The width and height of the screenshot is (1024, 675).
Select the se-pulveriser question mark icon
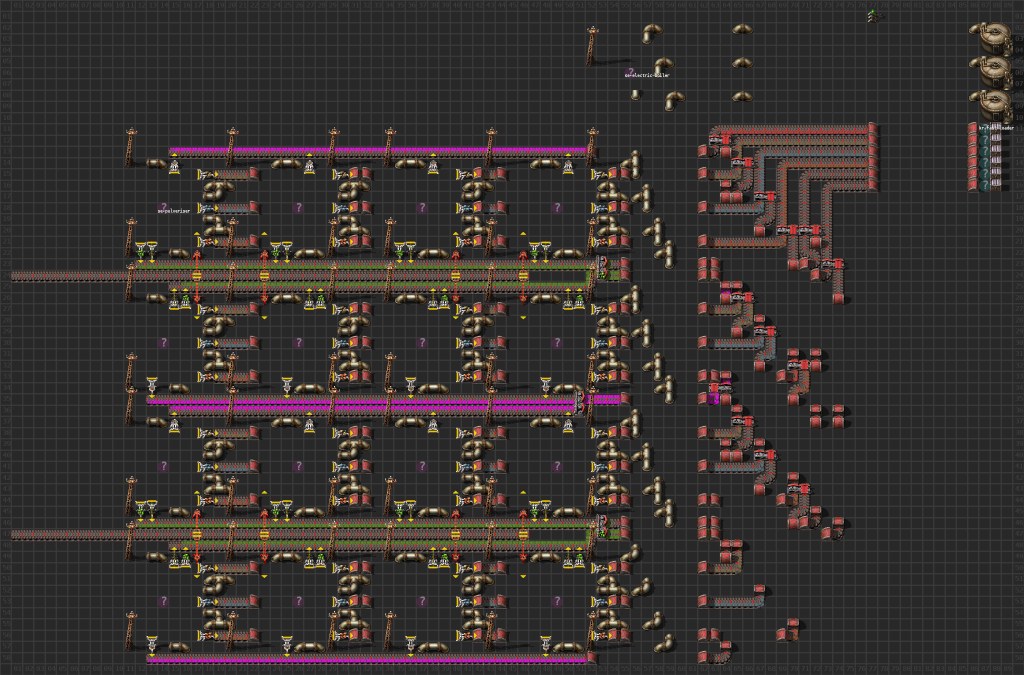(x=165, y=206)
